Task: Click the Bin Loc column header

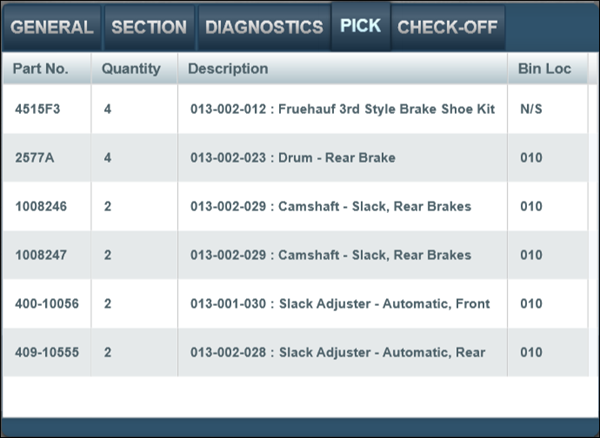Action: click(x=543, y=69)
